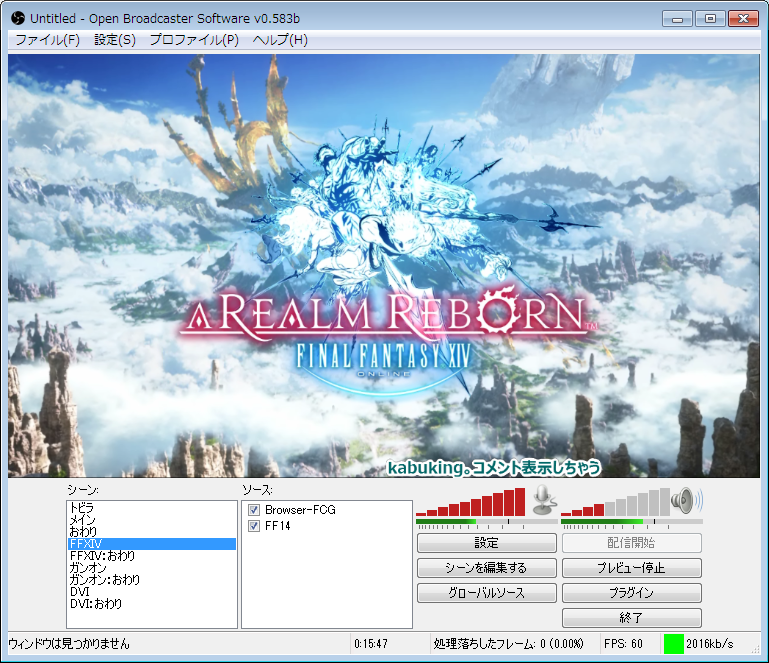Viewport: 769px width, 663px height.
Task: Select the Browser-FCG source name
Action: tap(300, 510)
